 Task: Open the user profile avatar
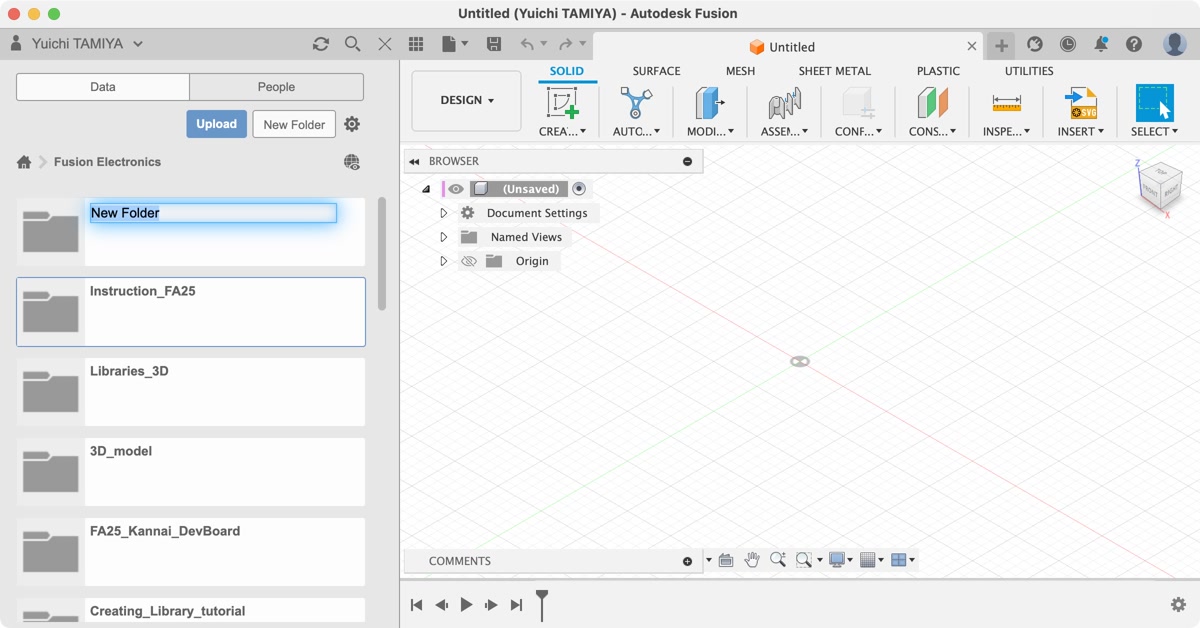click(x=1174, y=44)
